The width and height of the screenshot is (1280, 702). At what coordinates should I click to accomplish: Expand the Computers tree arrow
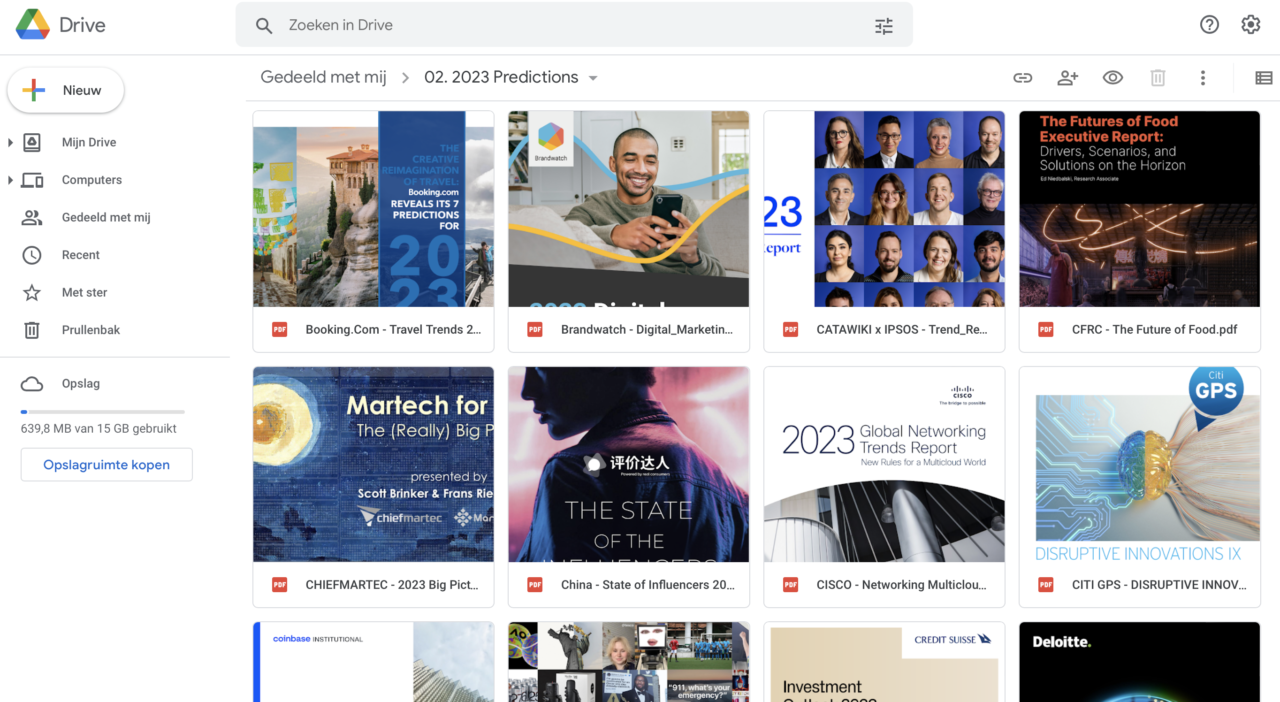[x=10, y=180]
